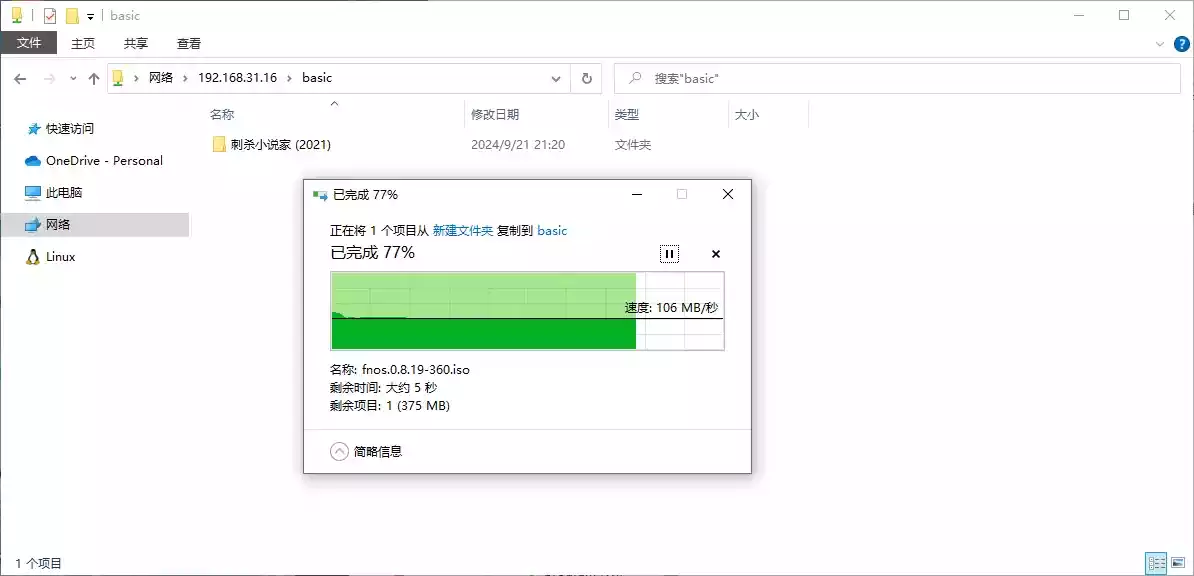Expand the ribbon chevron near help
This screenshot has height=576, width=1194.
click(x=1160, y=43)
